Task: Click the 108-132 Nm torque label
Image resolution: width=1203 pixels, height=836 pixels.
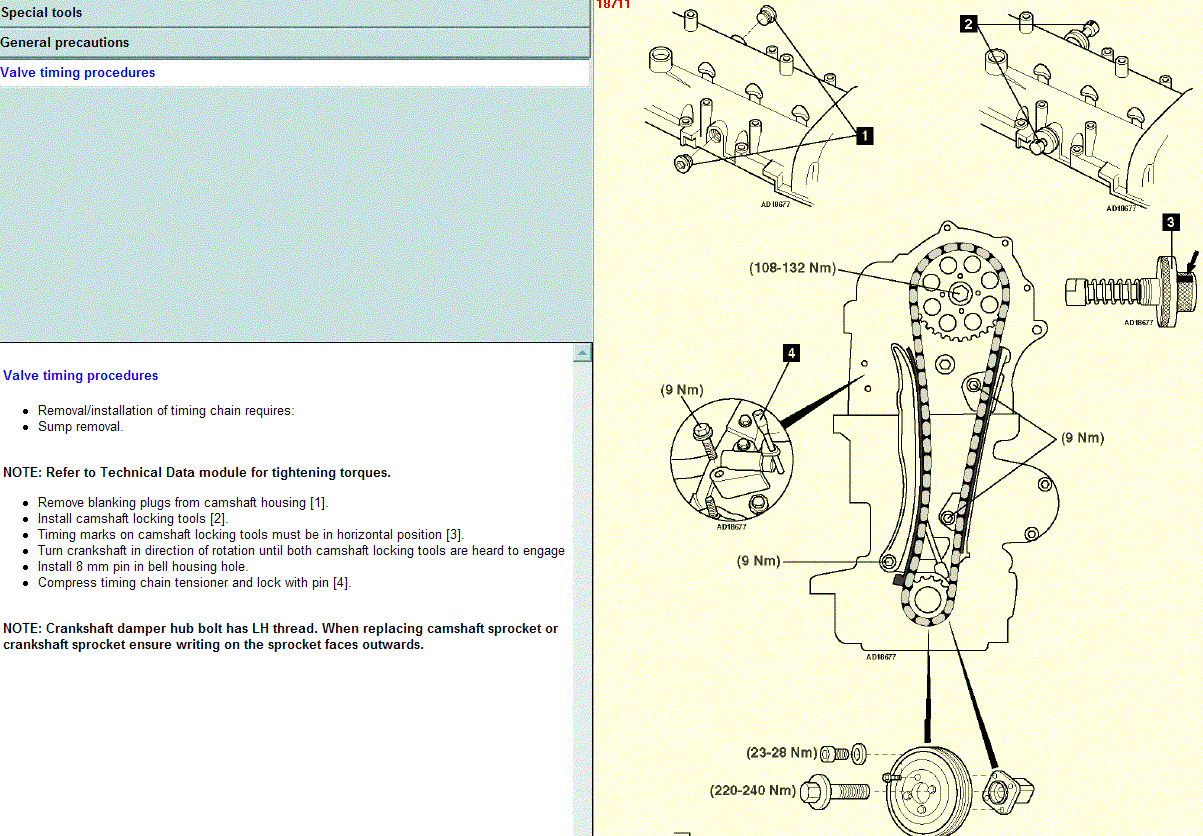Action: (791, 268)
